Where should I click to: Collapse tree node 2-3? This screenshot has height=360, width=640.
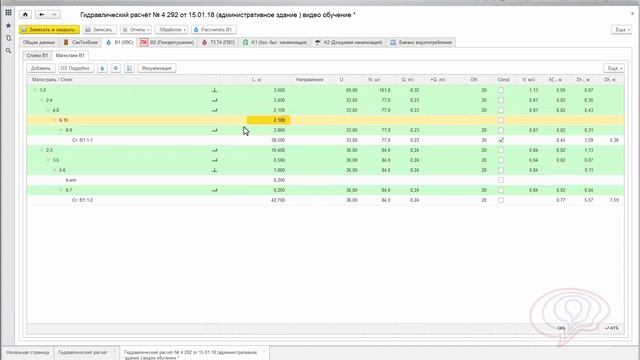42,150
